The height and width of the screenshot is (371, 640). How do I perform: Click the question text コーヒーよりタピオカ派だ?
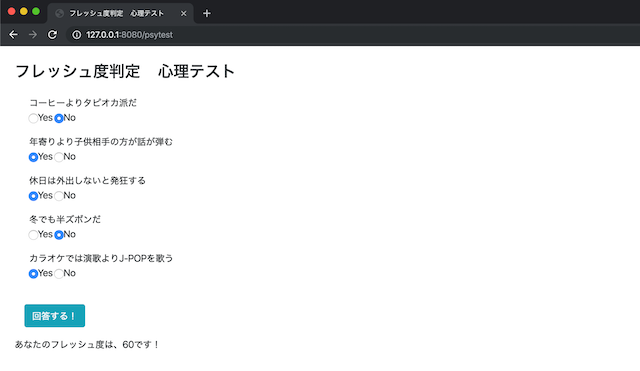[x=83, y=102]
